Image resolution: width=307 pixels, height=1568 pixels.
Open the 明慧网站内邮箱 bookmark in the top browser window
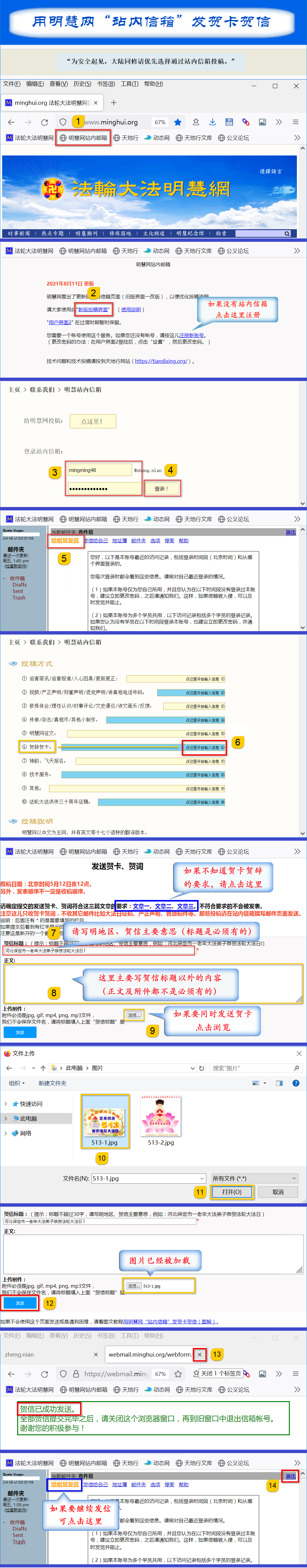click(83, 138)
